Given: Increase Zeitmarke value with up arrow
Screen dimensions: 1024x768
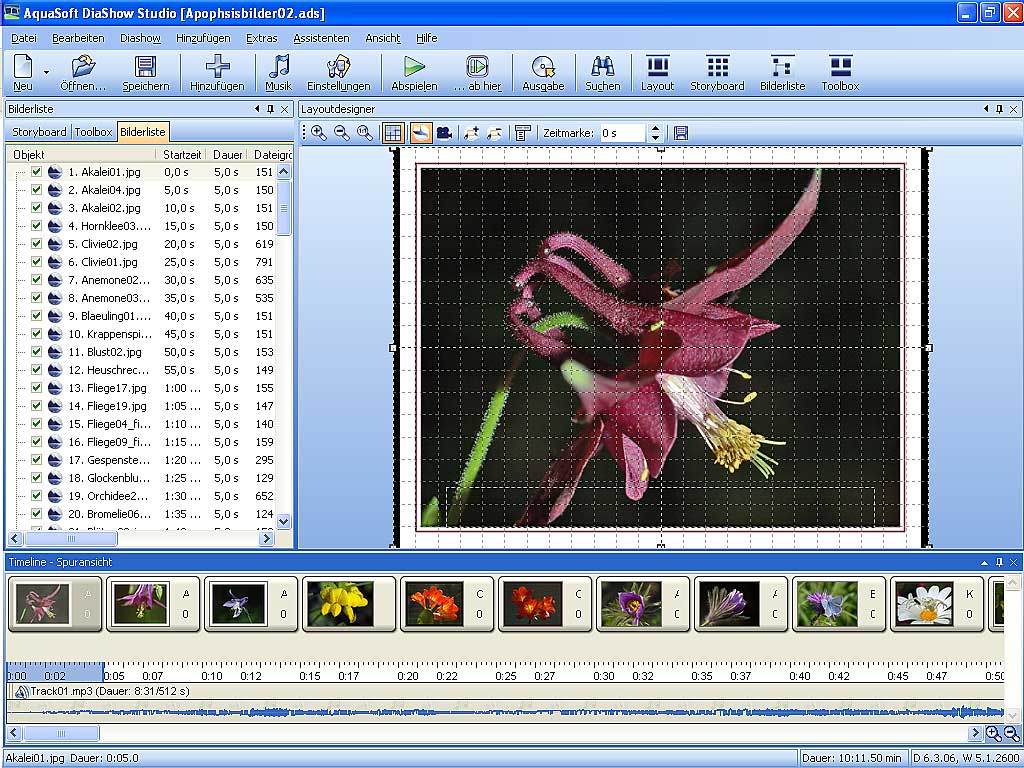Looking at the screenshot, I should [655, 128].
